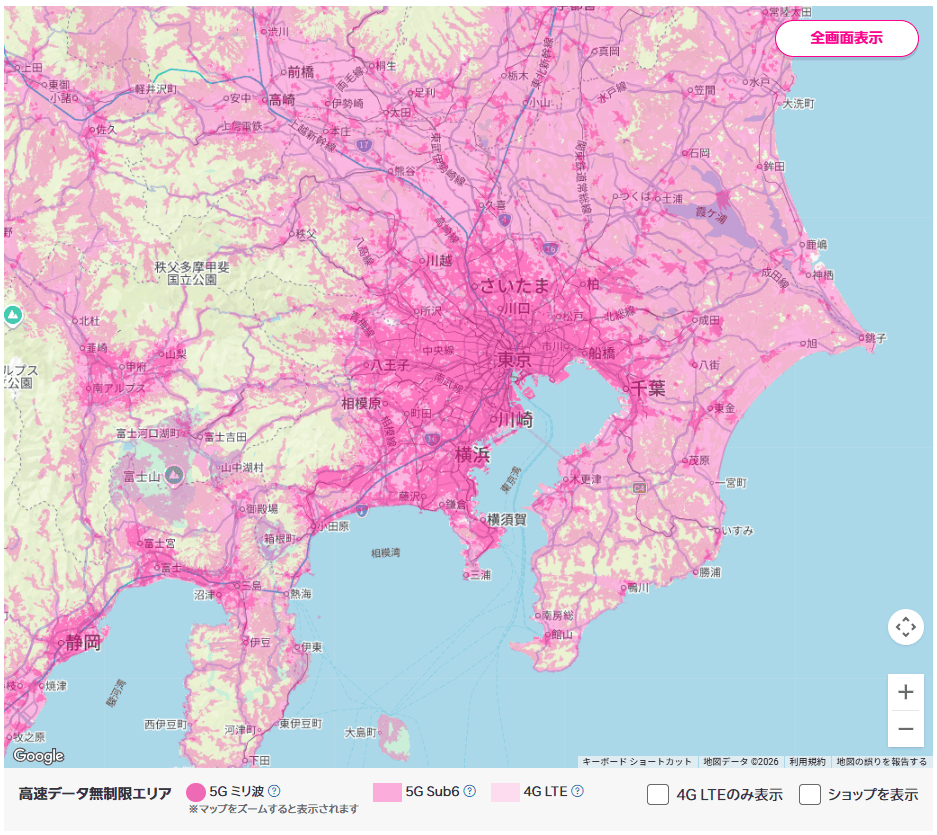
Task: Click the mountain peak icon beside 富士山
Action: tap(173, 475)
